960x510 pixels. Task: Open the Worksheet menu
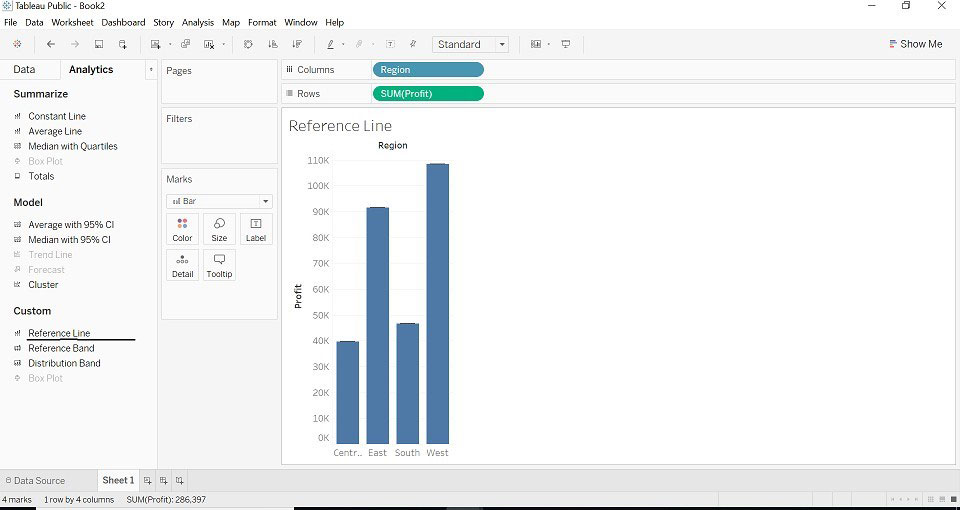[72, 22]
